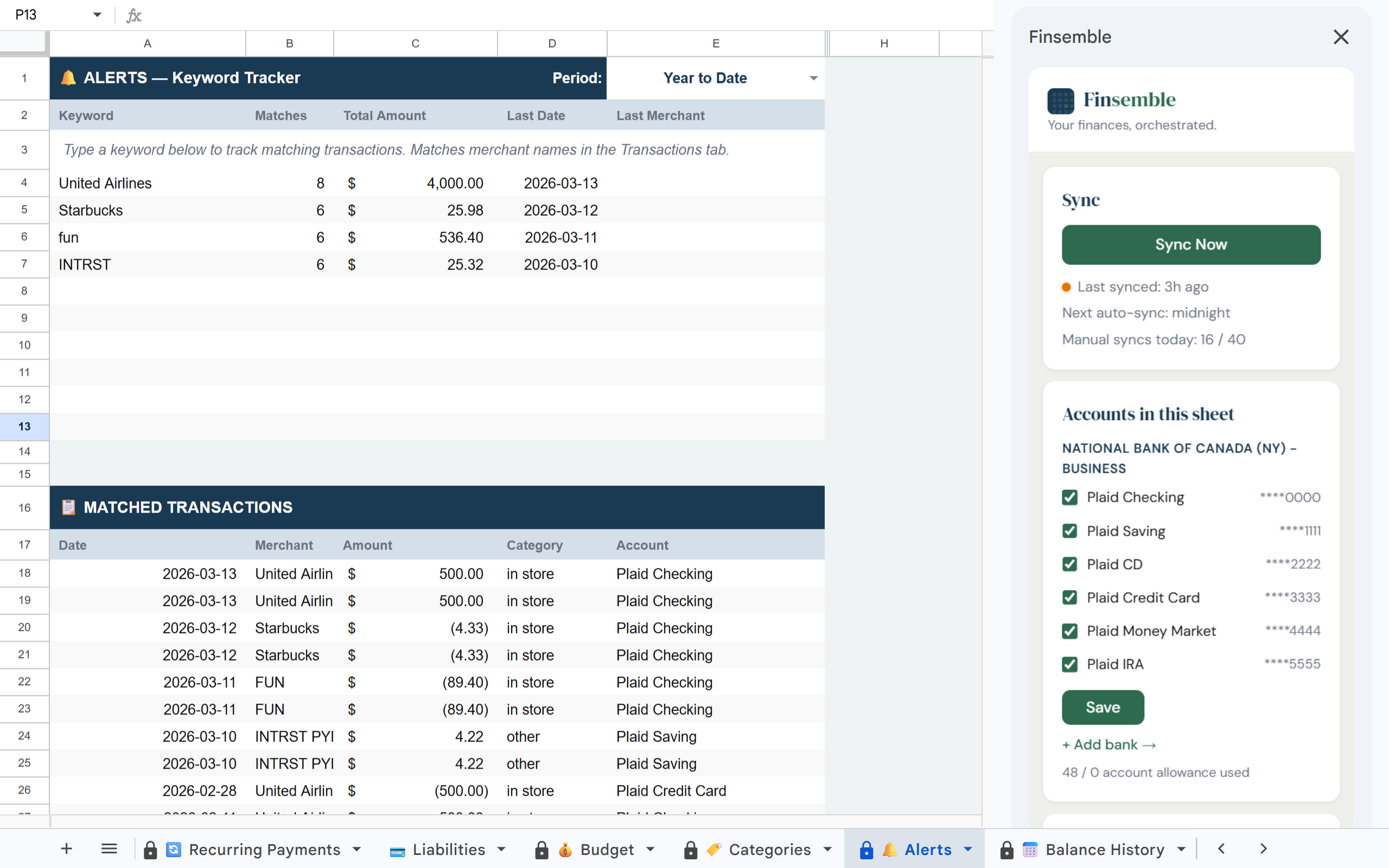Switch to the Budget sheet tab
Image resolution: width=1389 pixels, height=868 pixels.
(x=607, y=849)
